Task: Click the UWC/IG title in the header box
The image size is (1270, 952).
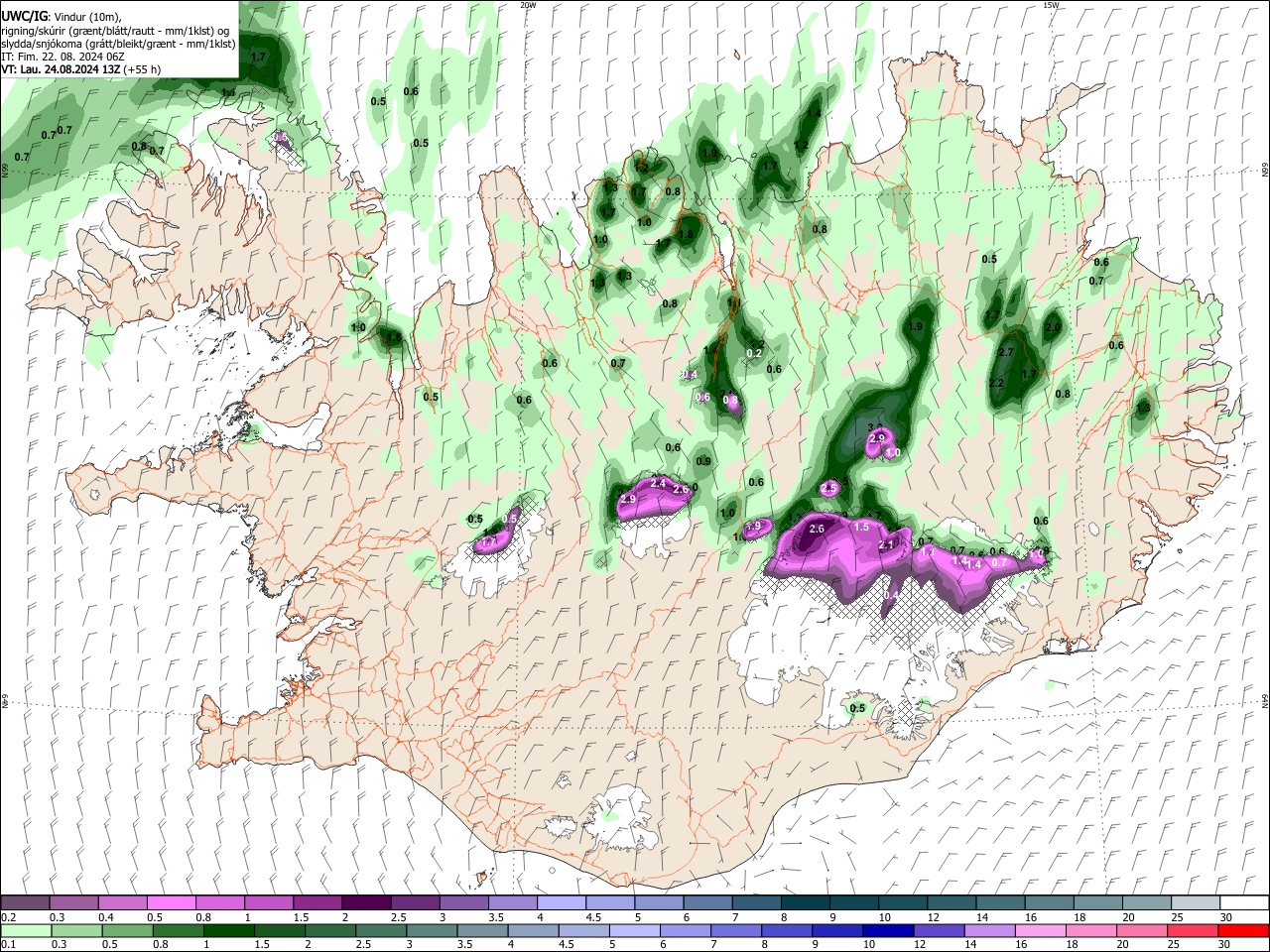Action: [24, 16]
